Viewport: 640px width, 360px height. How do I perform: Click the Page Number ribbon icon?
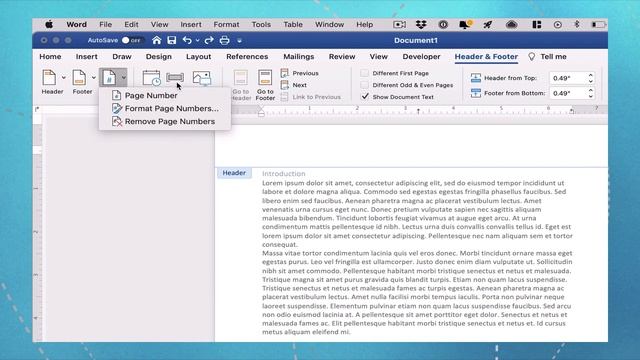coord(109,78)
